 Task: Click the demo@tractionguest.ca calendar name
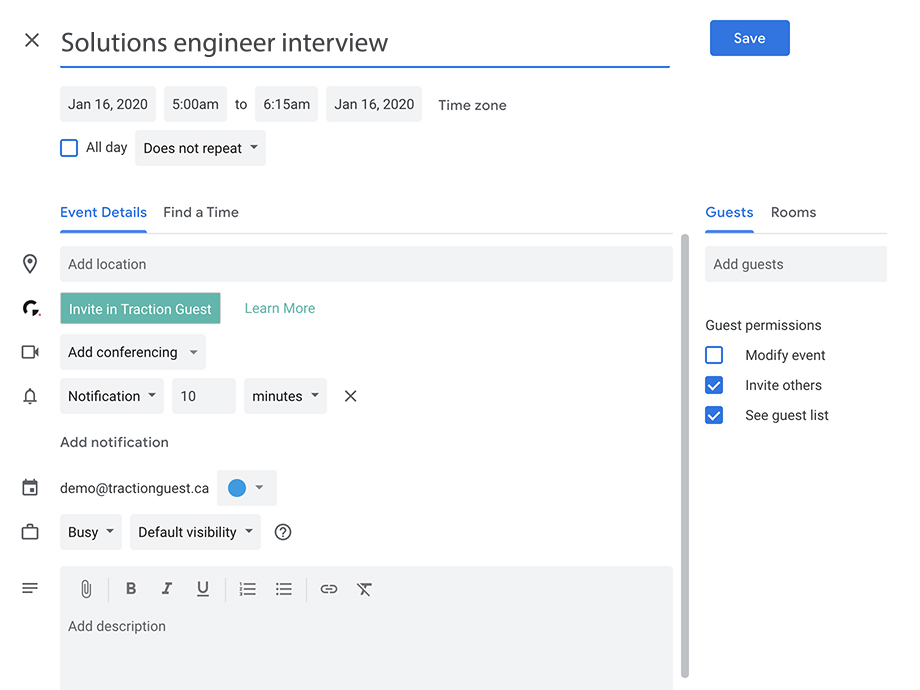[x=134, y=488]
